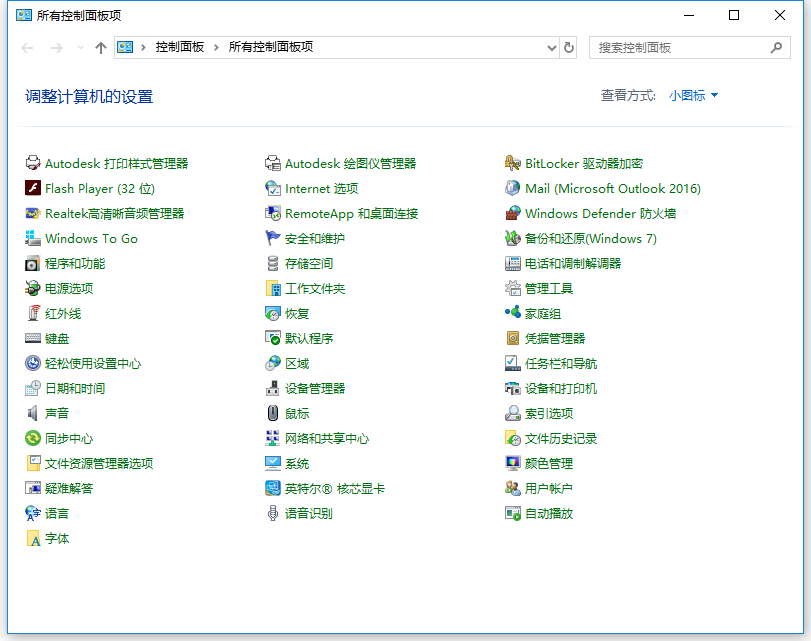Open RemoteApp 和桌面连接 link
811x641 pixels.
352,213
